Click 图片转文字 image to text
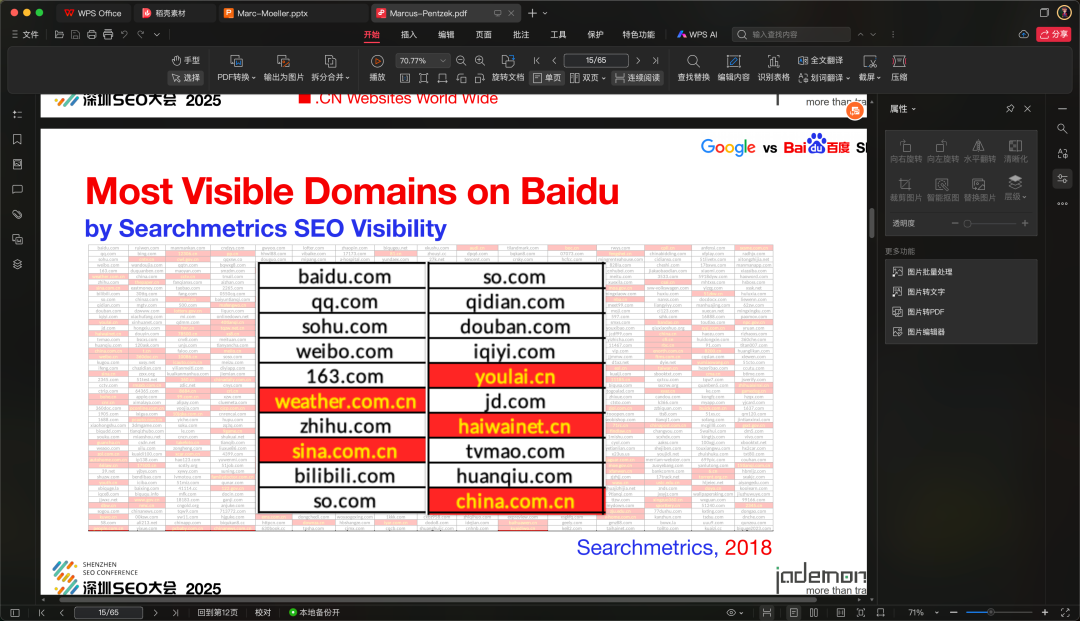The height and width of the screenshot is (621, 1080). [x=919, y=292]
